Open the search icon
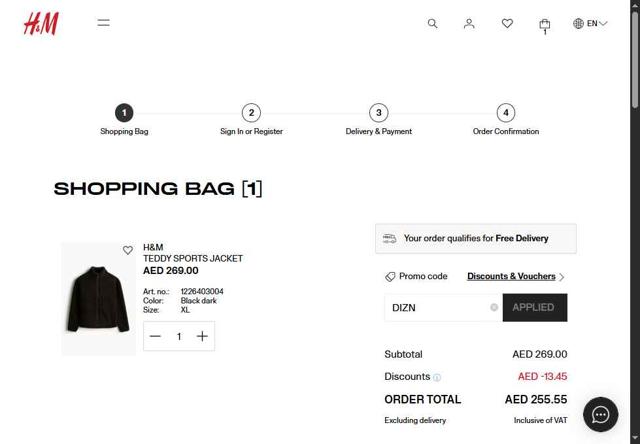 (x=432, y=23)
